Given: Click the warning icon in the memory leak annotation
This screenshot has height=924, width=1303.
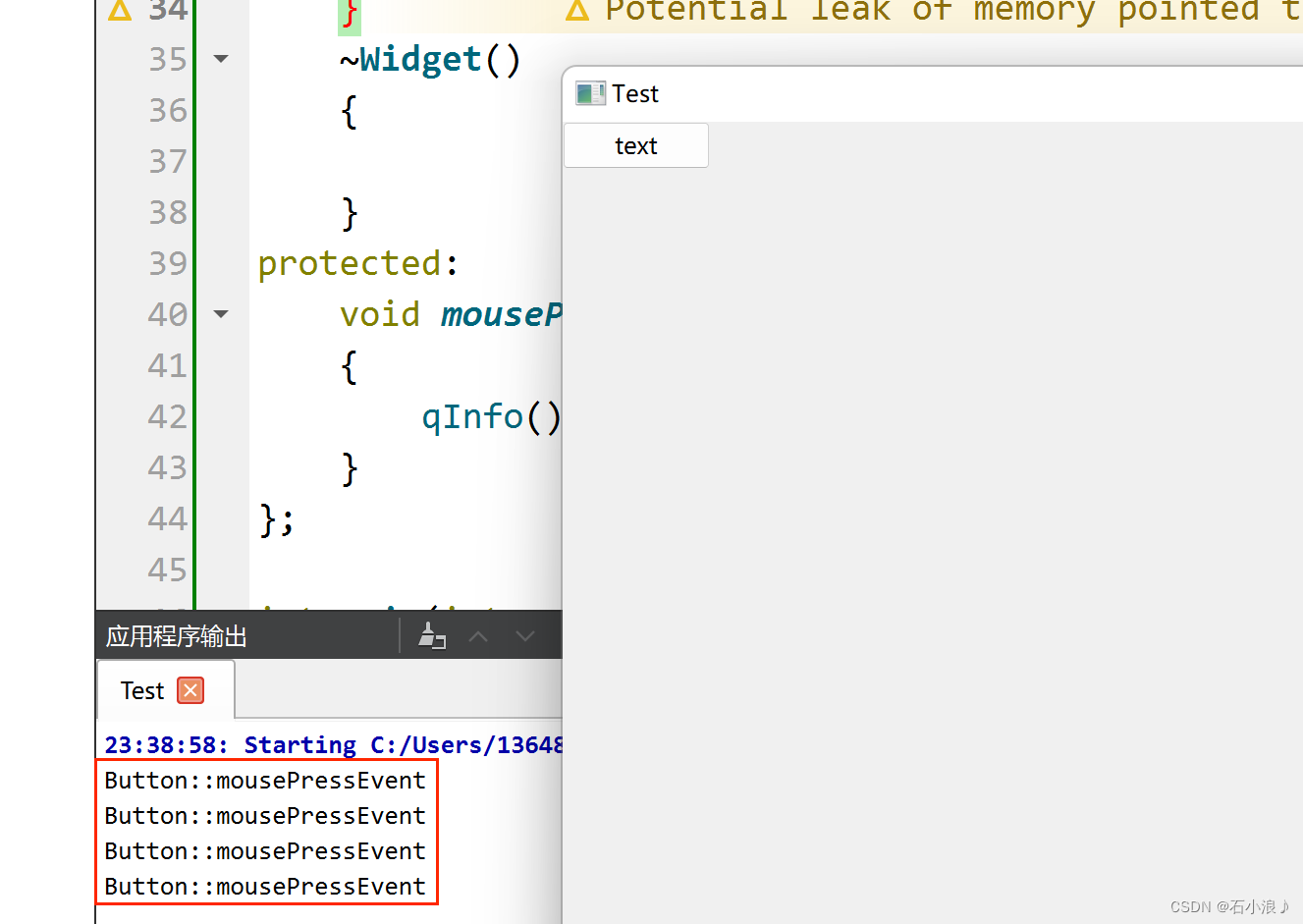Looking at the screenshot, I should tap(577, 11).
